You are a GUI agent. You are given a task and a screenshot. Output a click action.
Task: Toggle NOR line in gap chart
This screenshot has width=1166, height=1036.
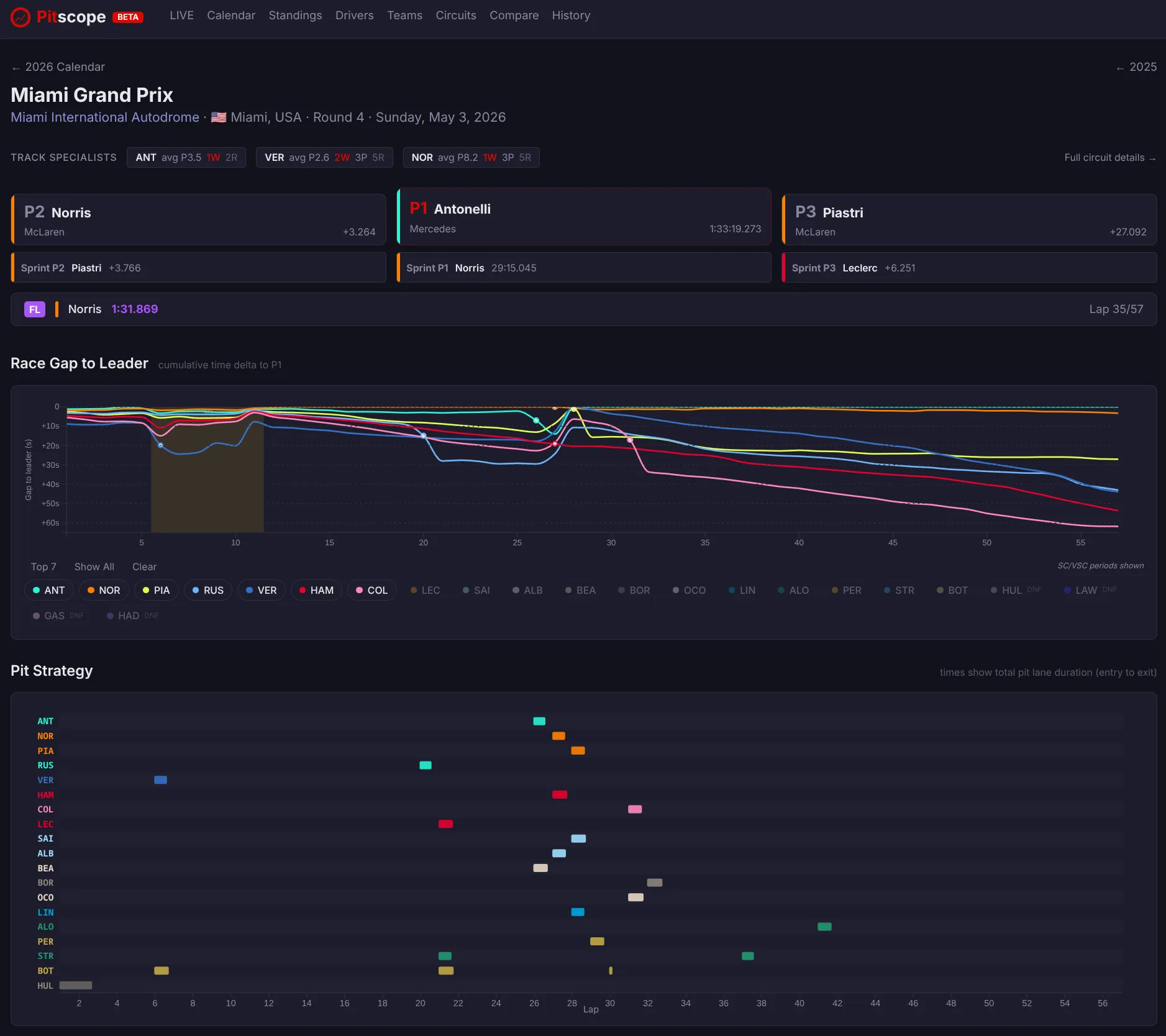(x=104, y=590)
